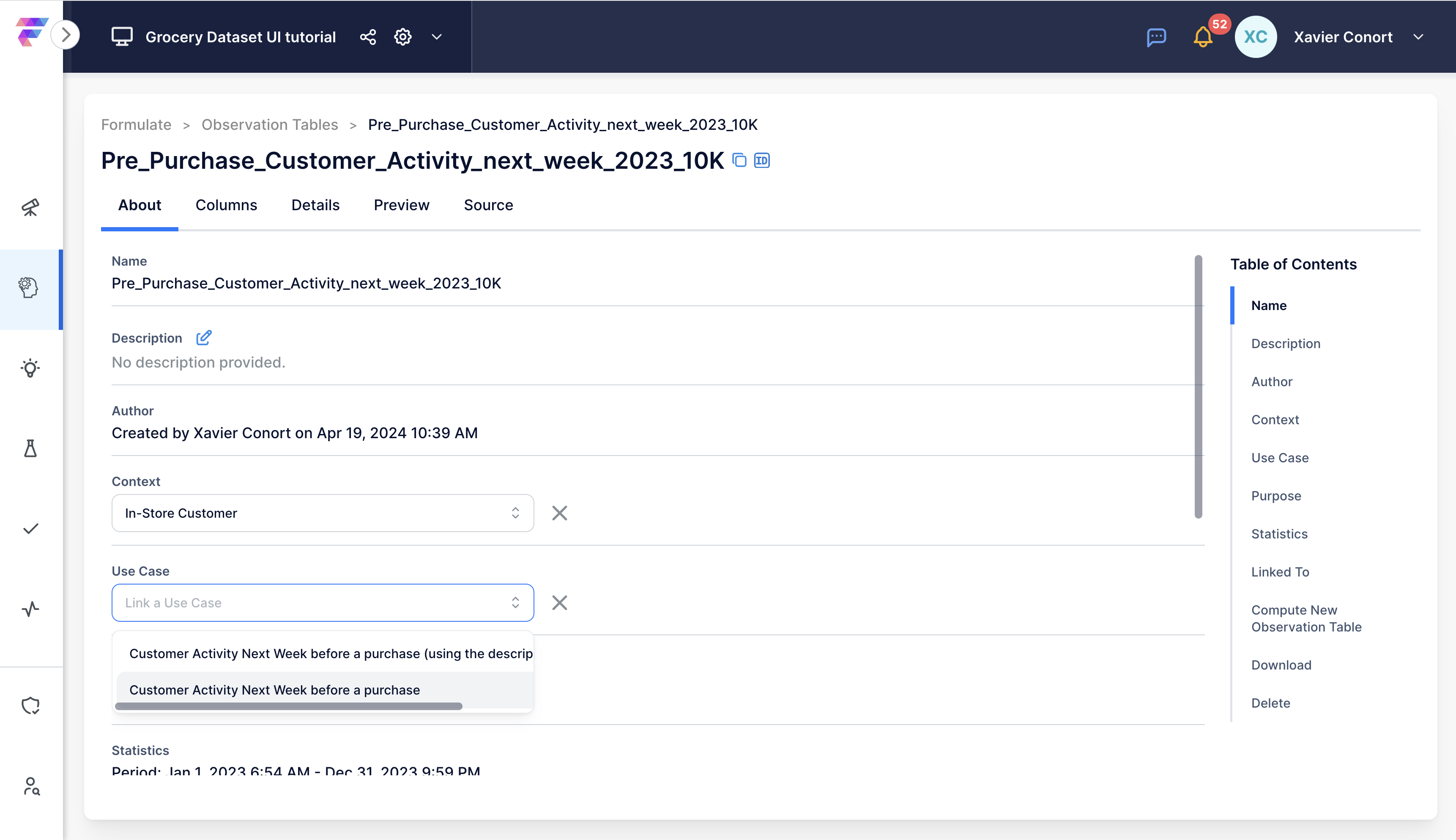Click the monitor icon beside catalog name

122,37
